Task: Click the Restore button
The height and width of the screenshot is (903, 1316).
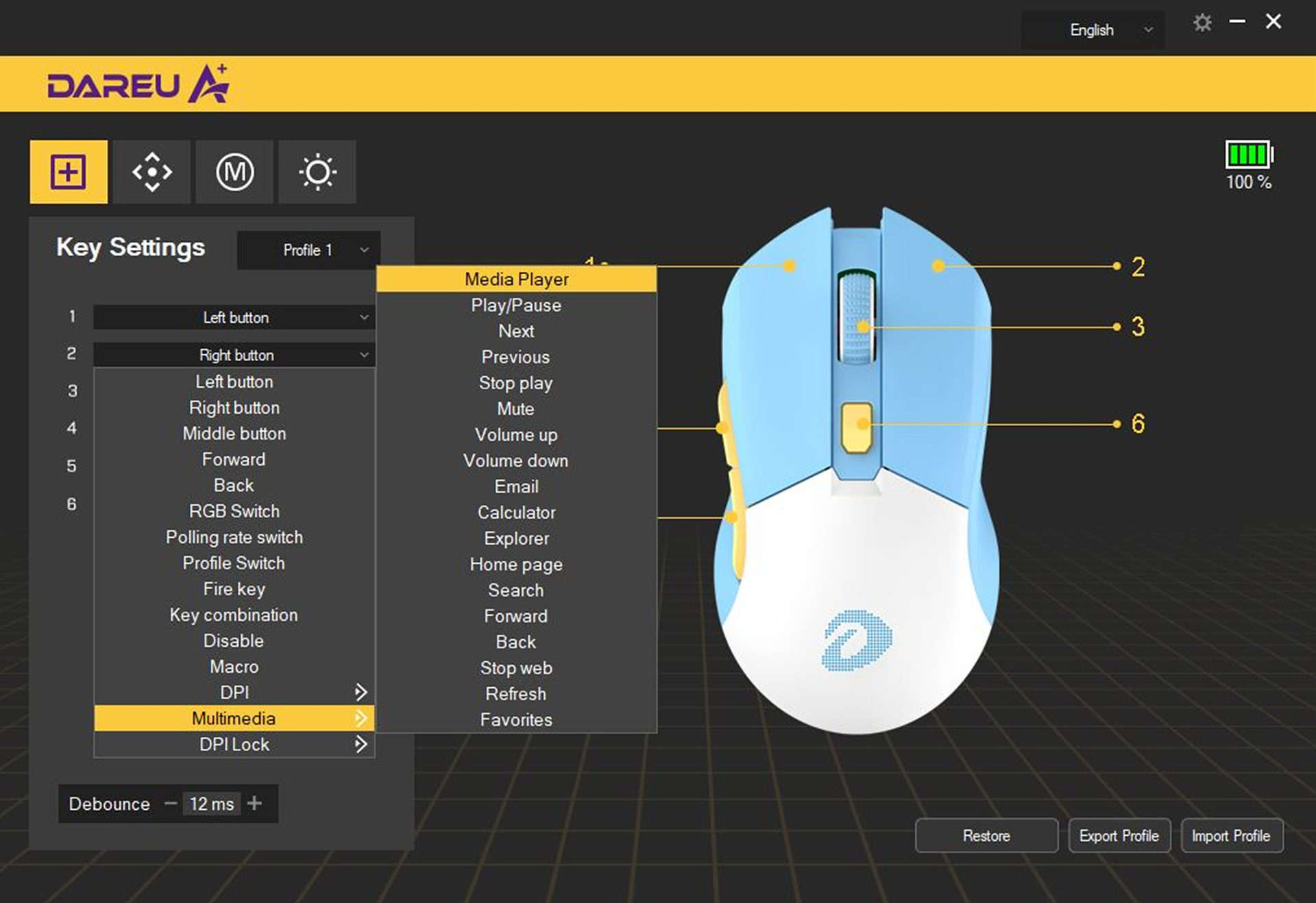Action: tap(986, 835)
